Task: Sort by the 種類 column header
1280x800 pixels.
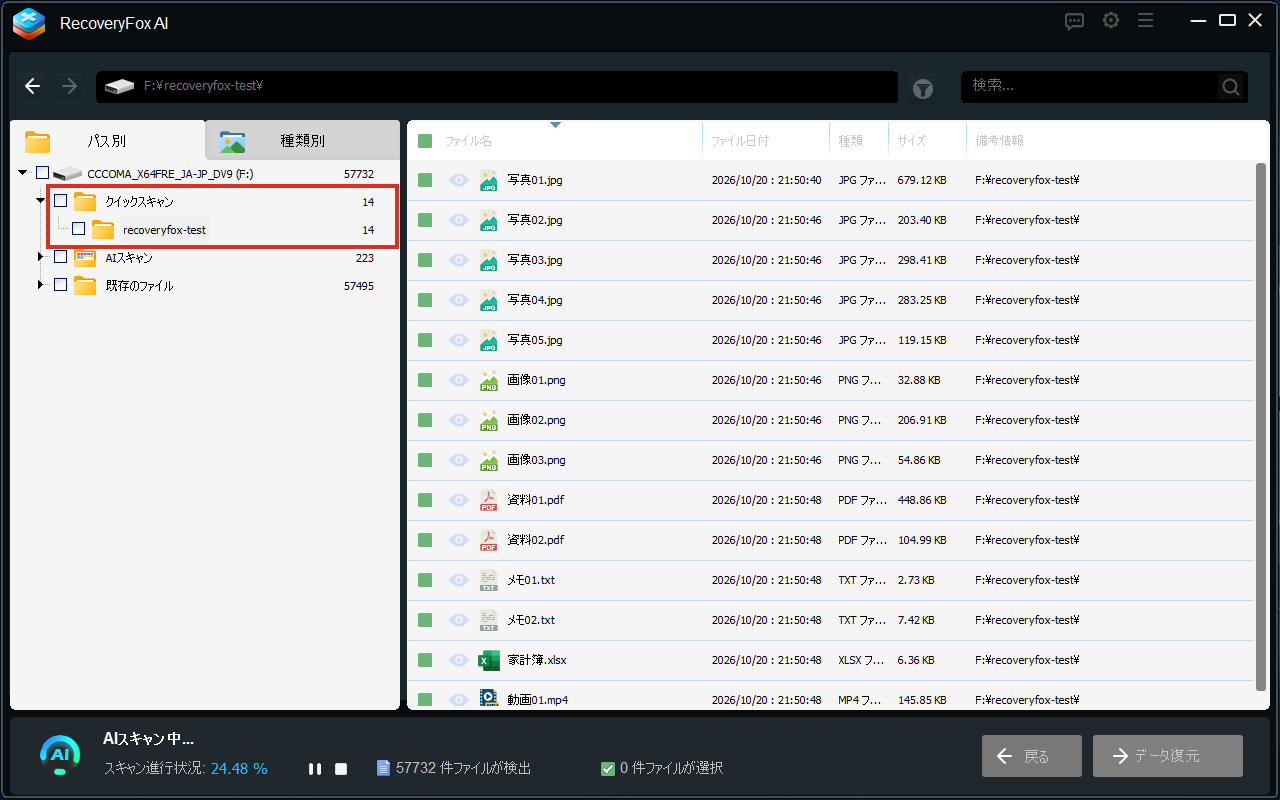Action: click(x=859, y=141)
